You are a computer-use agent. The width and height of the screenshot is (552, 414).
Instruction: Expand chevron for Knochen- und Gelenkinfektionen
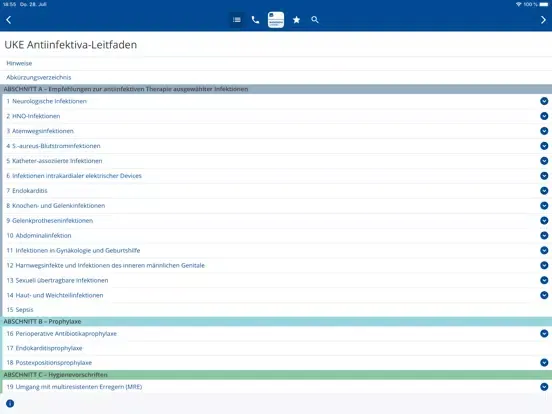click(544, 206)
